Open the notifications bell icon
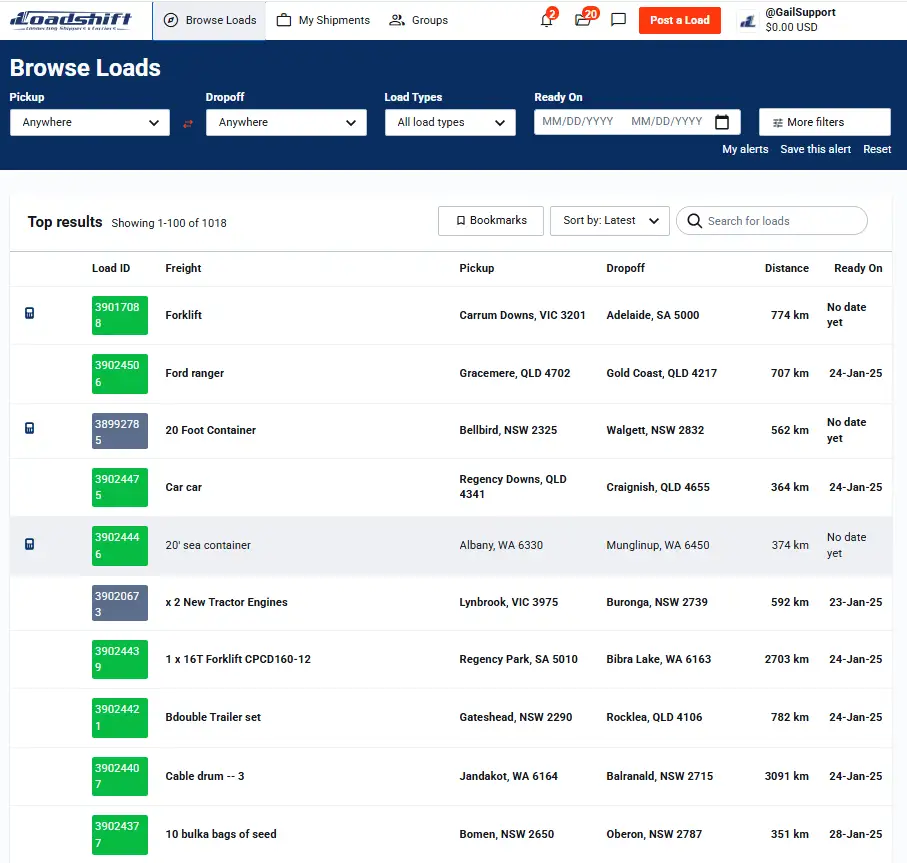Screen dimensions: 907x863 (x=546, y=20)
